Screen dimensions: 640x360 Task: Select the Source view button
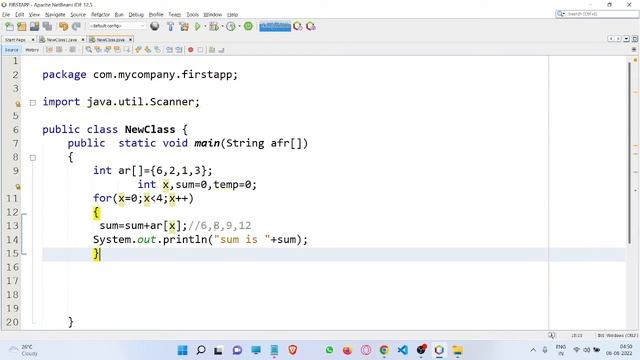[x=11, y=50]
